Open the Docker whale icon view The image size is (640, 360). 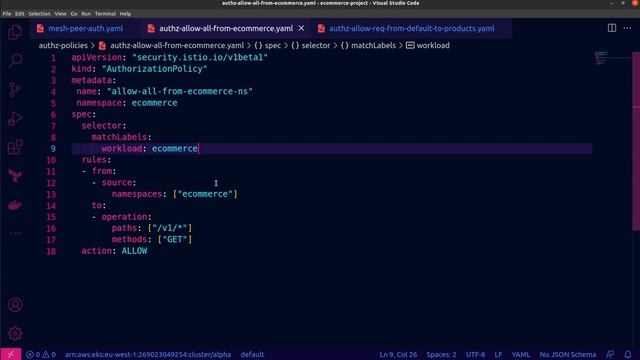point(15,205)
